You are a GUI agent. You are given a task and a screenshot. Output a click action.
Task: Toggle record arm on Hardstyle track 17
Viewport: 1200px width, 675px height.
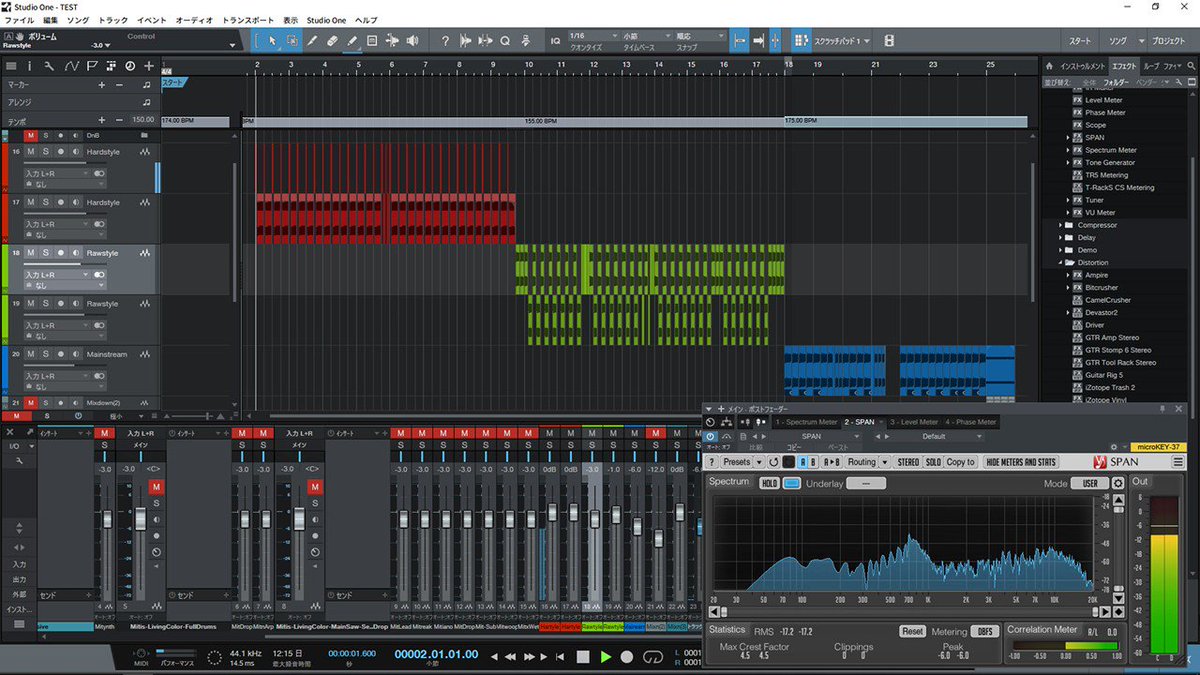point(60,202)
